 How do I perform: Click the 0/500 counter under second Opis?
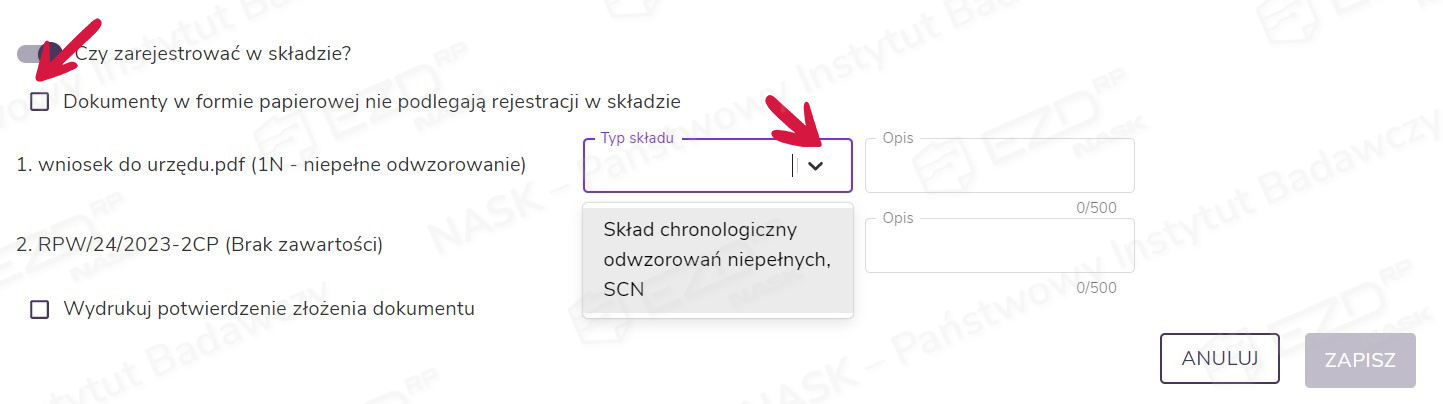1095,288
